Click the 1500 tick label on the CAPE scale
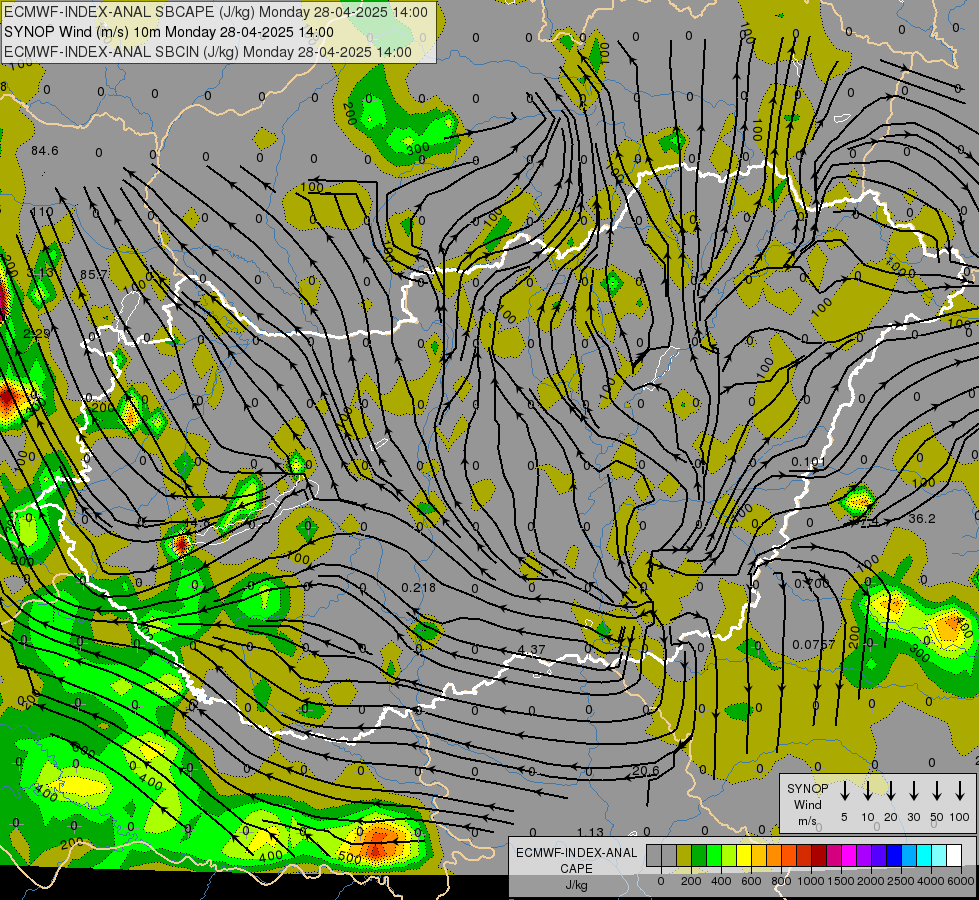Viewport: 979px width, 900px height. tap(840, 881)
